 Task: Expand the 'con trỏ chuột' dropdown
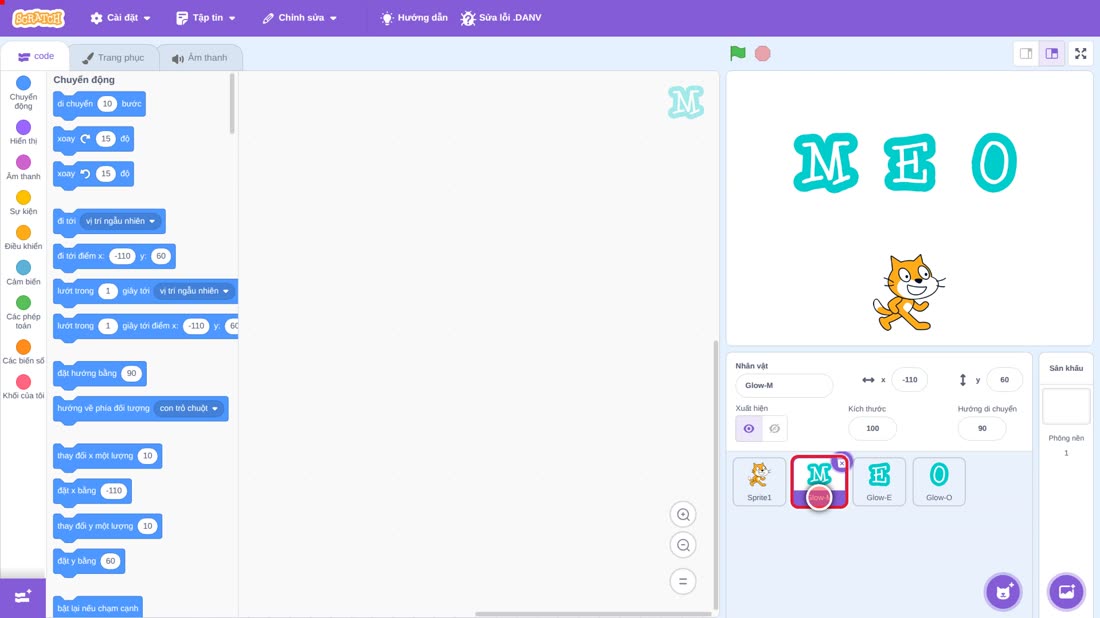point(189,408)
